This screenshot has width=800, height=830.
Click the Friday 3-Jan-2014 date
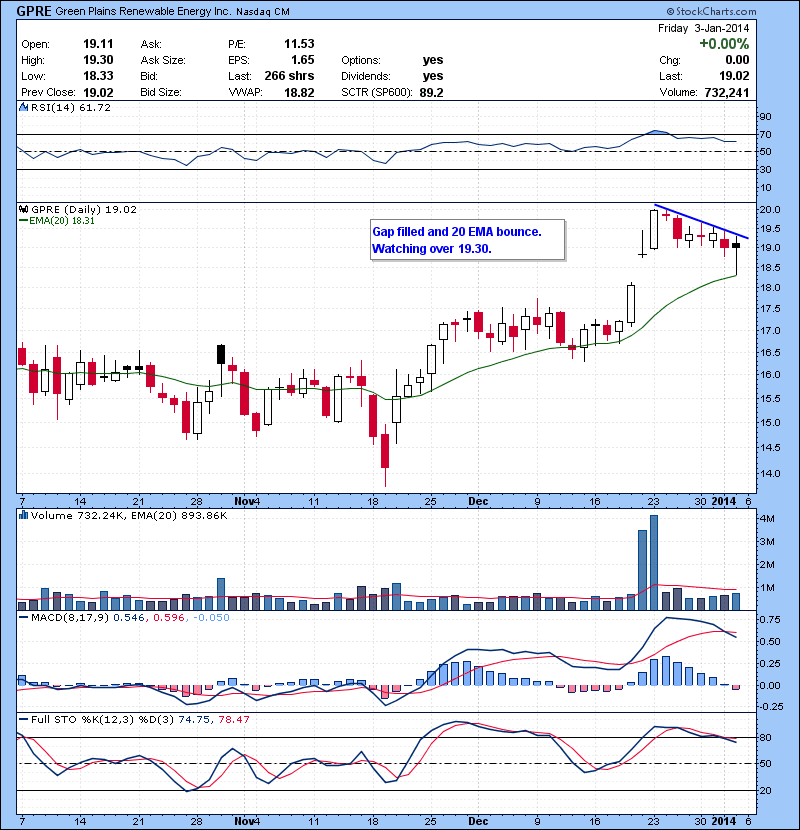click(703, 28)
